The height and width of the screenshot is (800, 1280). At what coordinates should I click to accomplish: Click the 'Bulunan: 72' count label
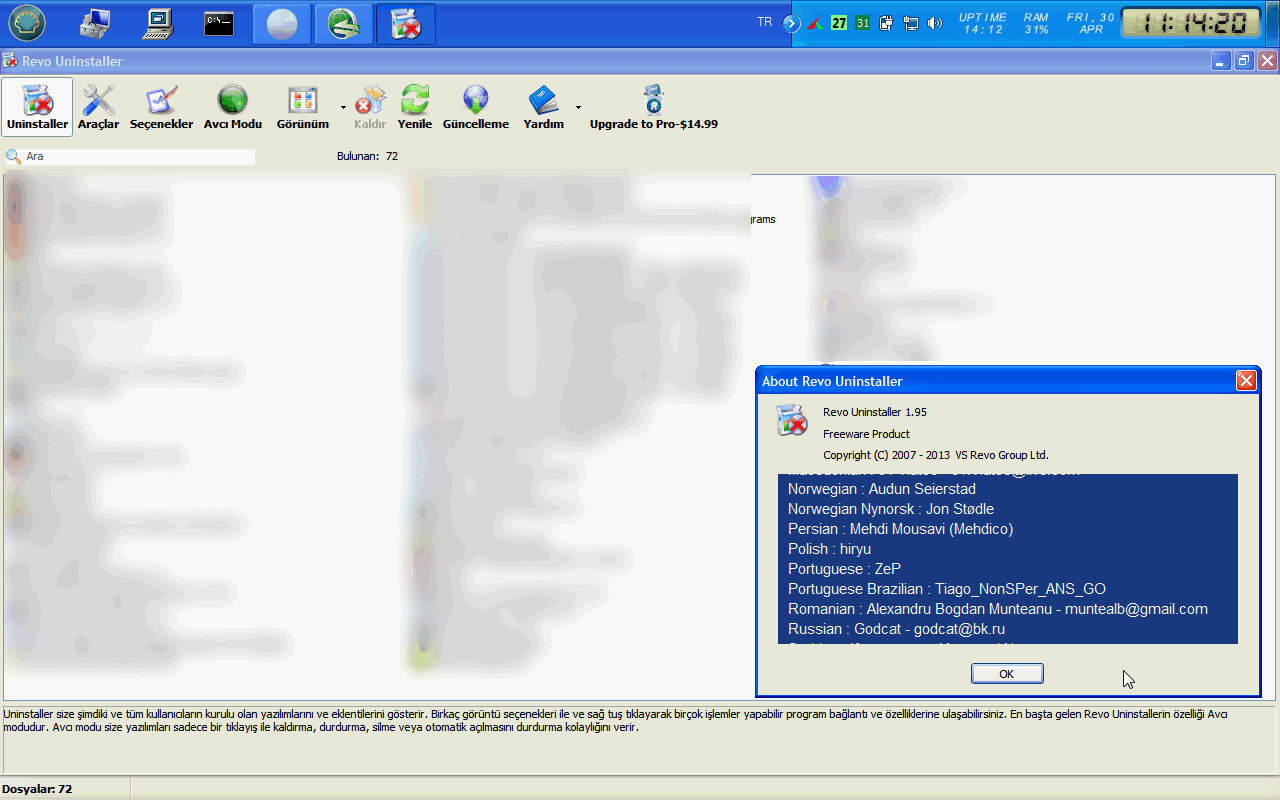[368, 157]
